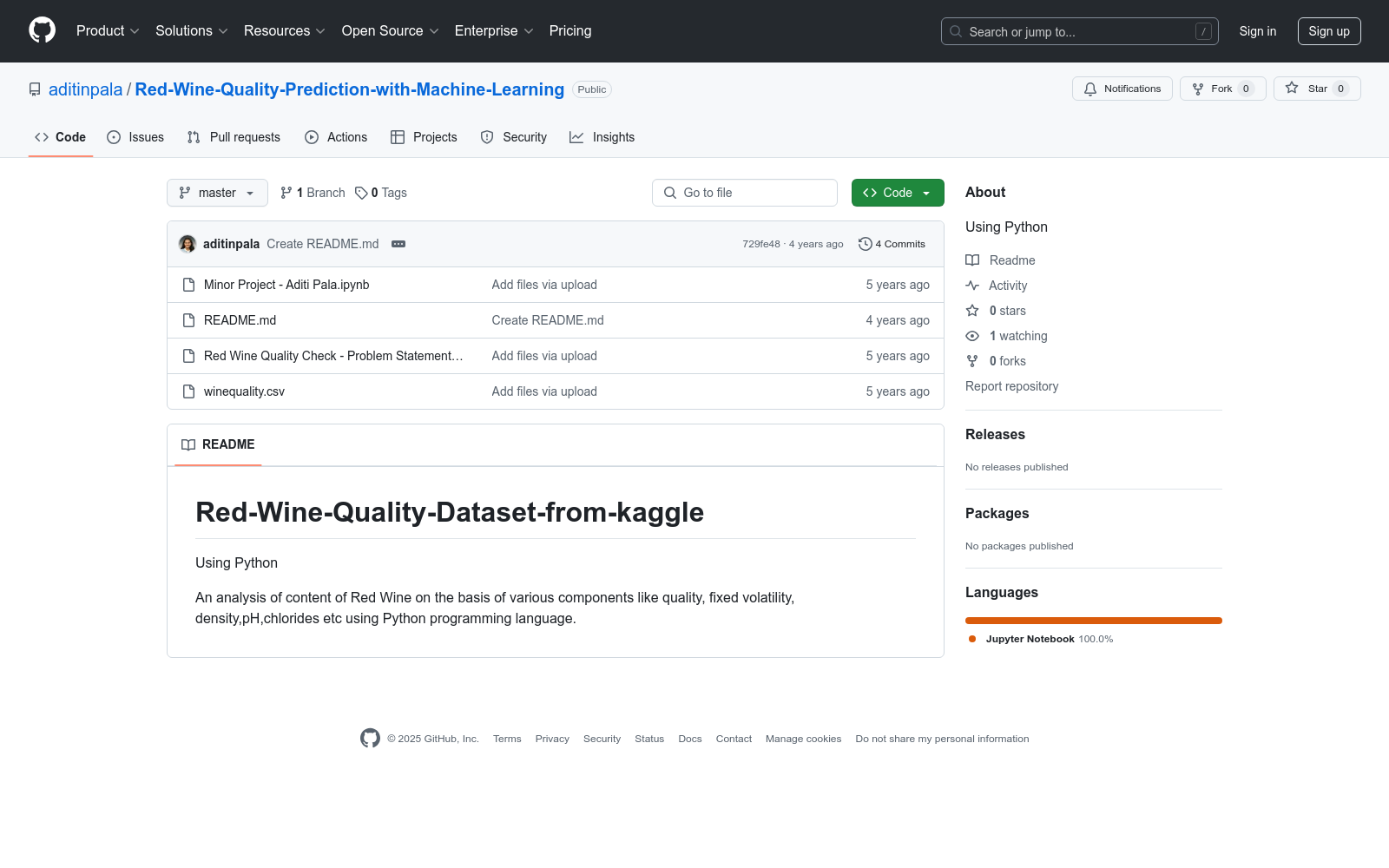Open Minor Project - Aditi Pala.ipynb file

coord(286,285)
